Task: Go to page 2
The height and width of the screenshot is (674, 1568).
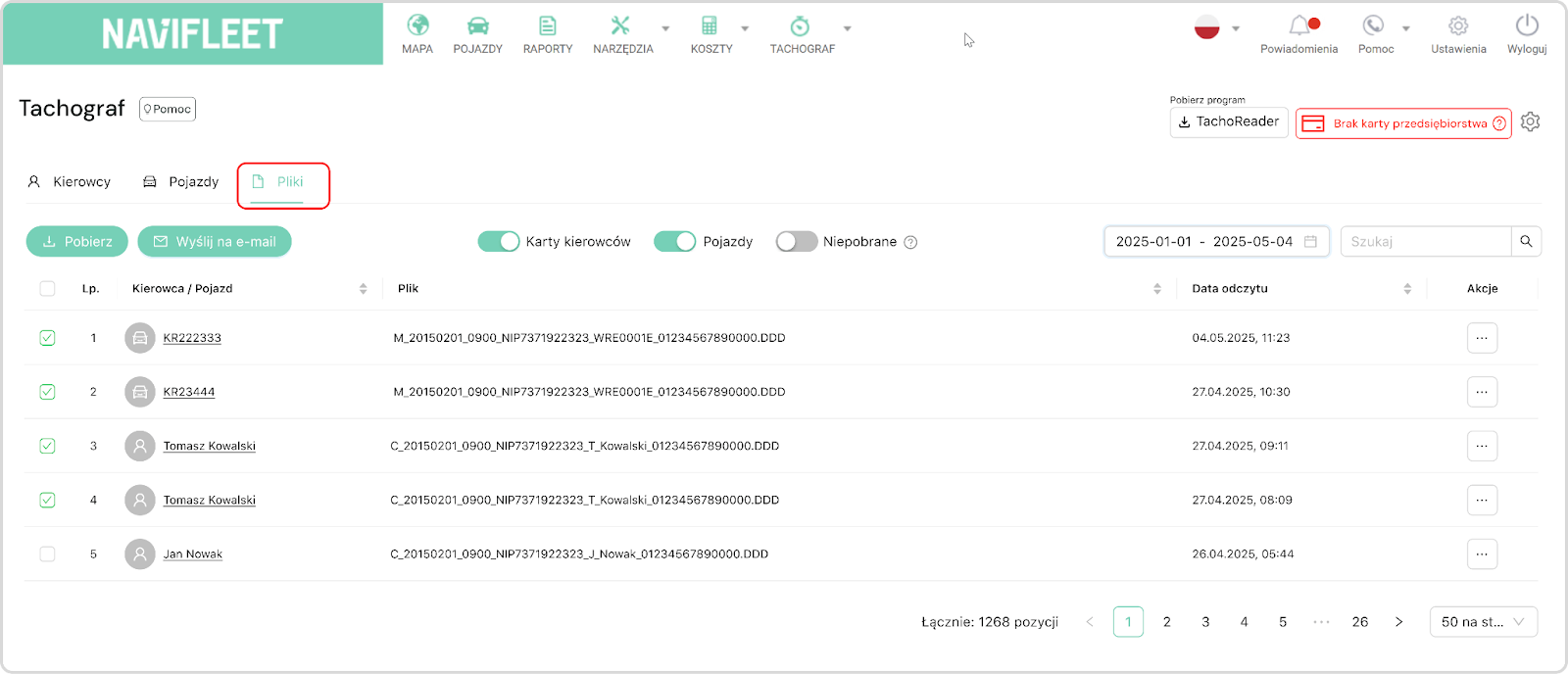Action: (x=1167, y=622)
